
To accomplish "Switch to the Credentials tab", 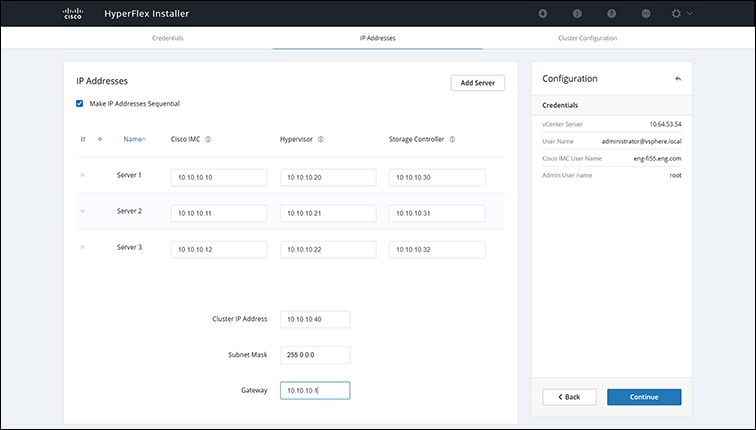I will point(168,38).
